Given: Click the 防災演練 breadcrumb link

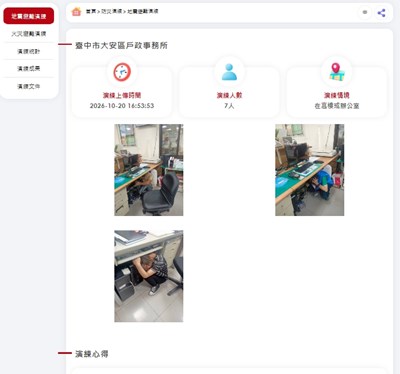Looking at the screenshot, I should [x=111, y=11].
